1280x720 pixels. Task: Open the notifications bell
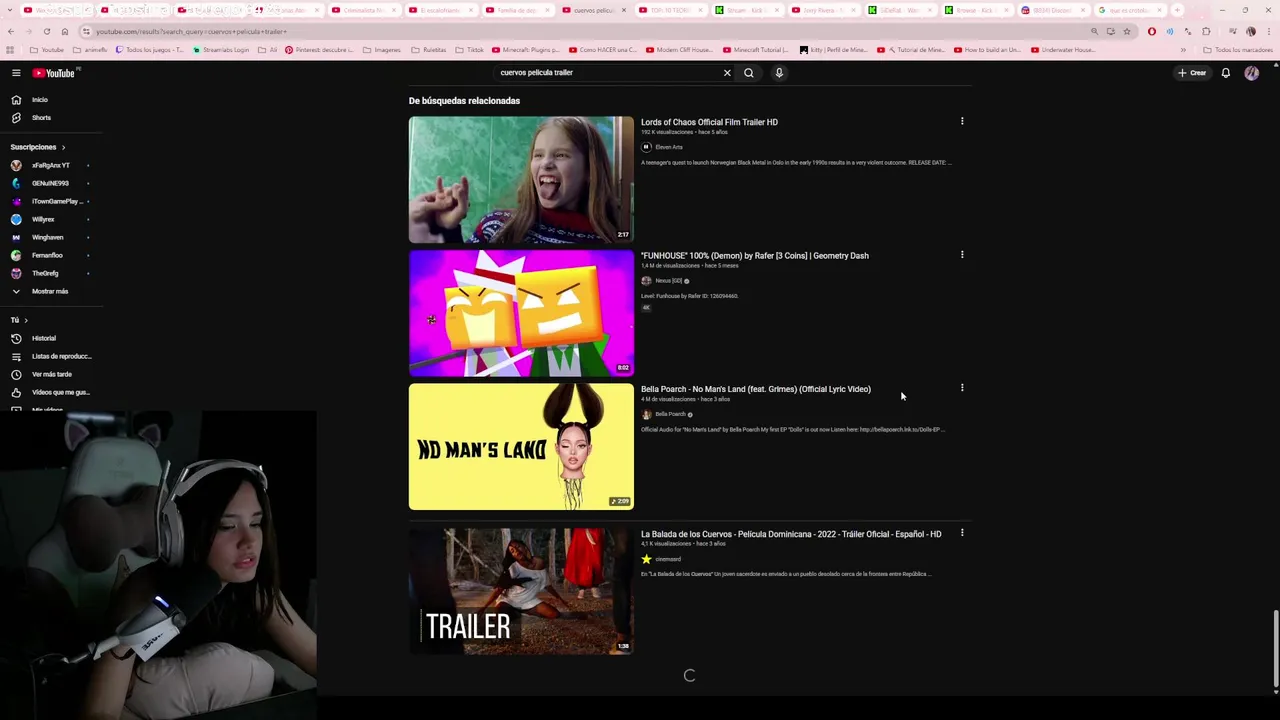tap(1225, 73)
